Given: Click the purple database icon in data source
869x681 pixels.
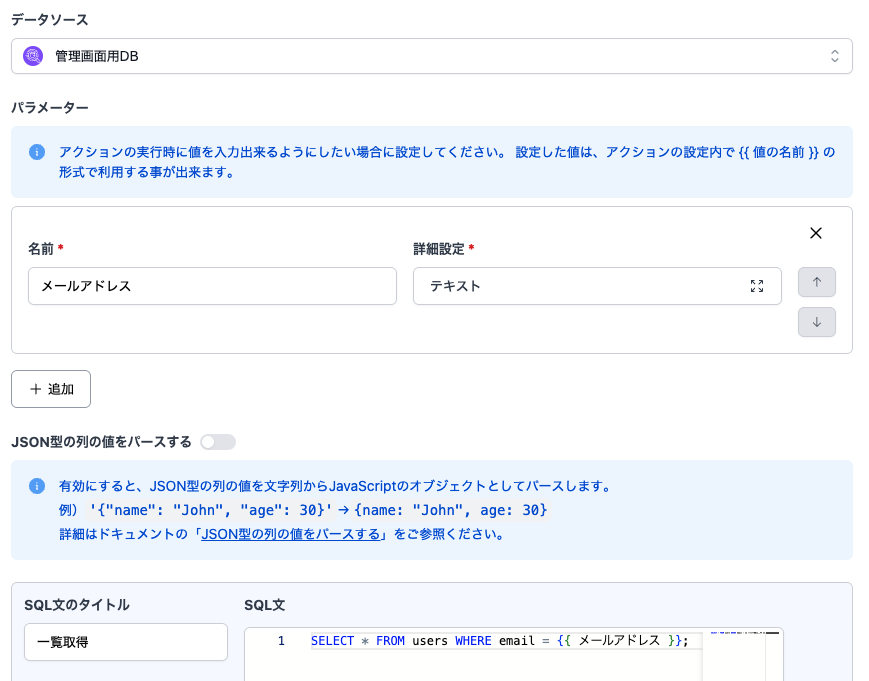Looking at the screenshot, I should point(33,56).
